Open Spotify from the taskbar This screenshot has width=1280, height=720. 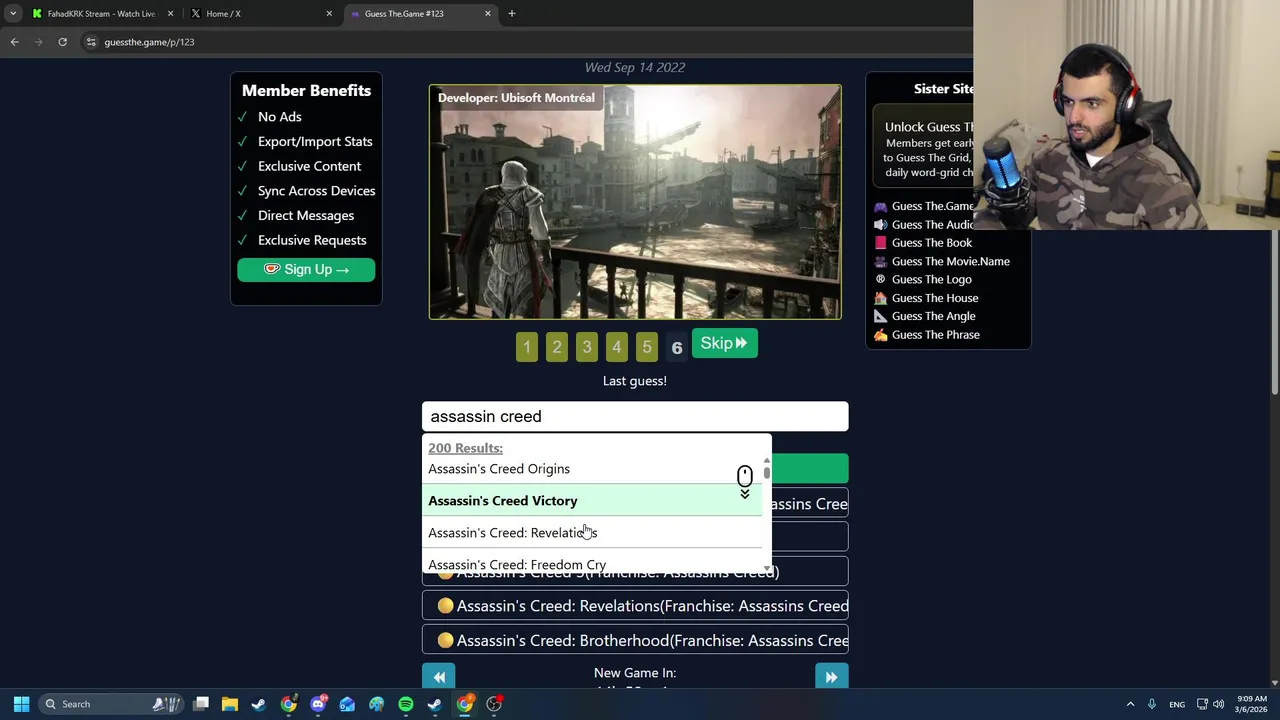click(406, 704)
